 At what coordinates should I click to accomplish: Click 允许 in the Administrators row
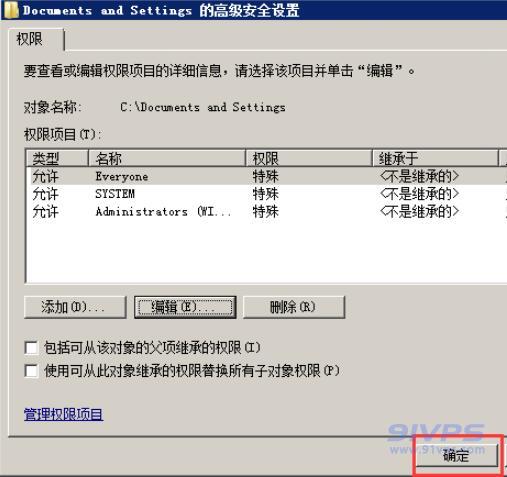point(45,212)
